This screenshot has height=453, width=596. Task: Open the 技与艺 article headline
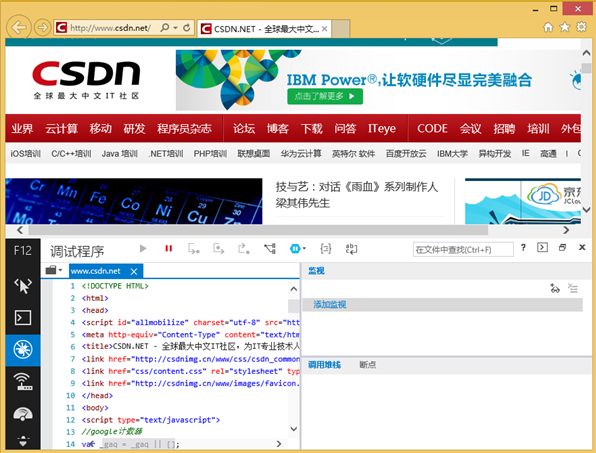click(x=357, y=195)
